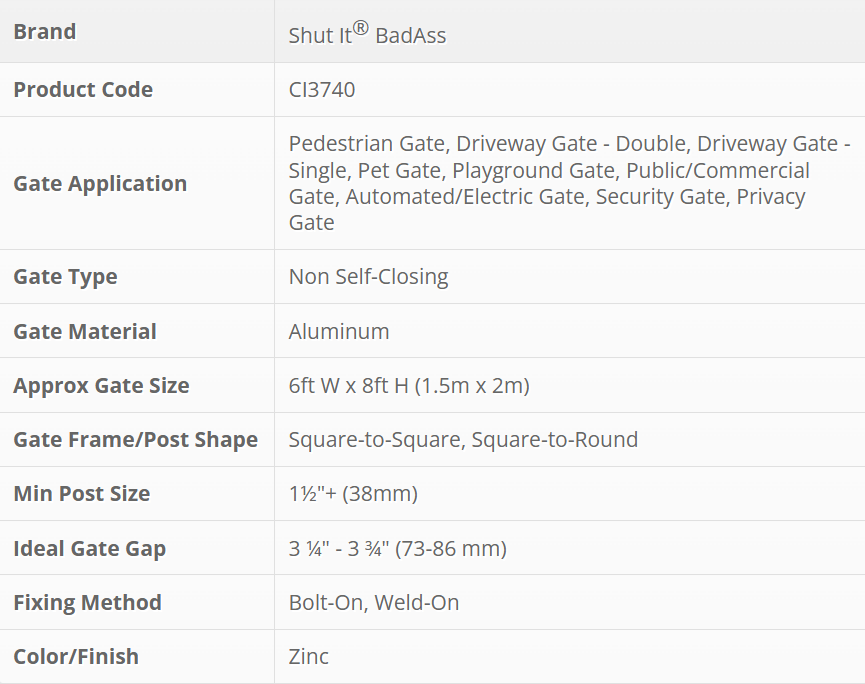Select the Square-to-Square, Square-to-Round value
Viewport: 865px width, 684px height.
pyautogui.click(x=463, y=440)
